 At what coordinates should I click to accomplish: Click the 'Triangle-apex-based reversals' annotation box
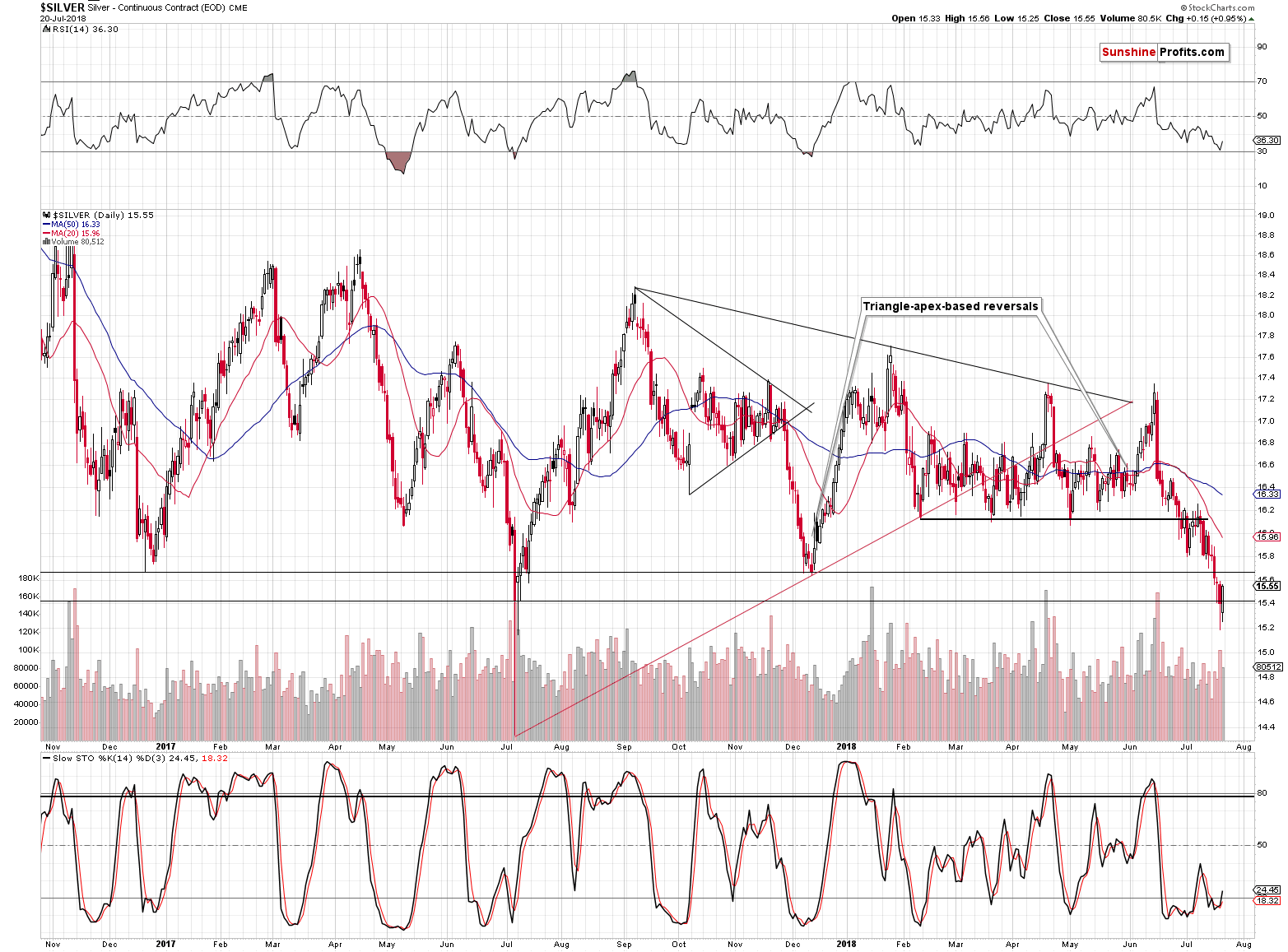tap(951, 306)
